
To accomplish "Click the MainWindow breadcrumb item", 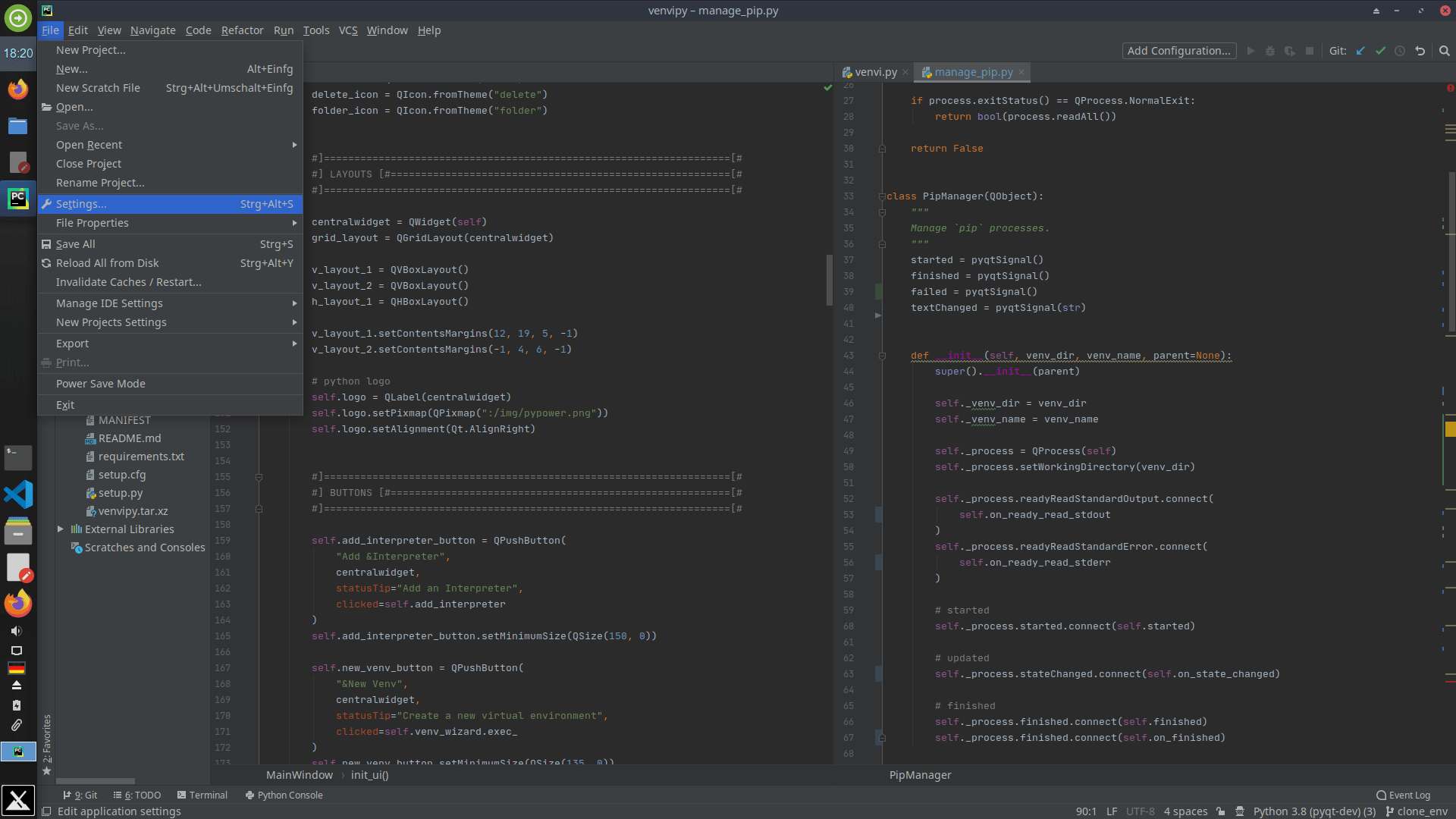I will point(299,775).
